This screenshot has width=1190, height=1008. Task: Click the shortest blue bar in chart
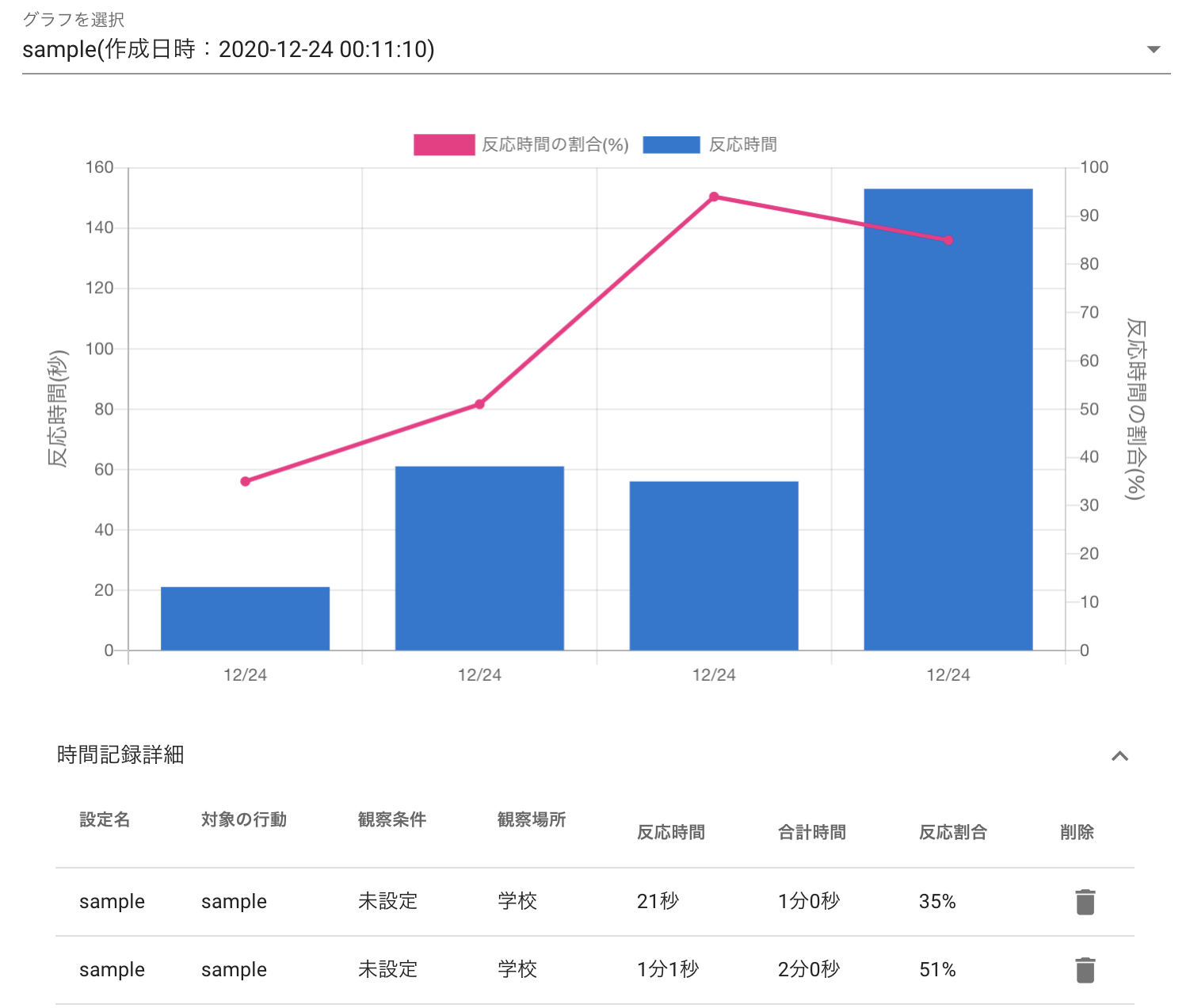pyautogui.click(x=245, y=619)
